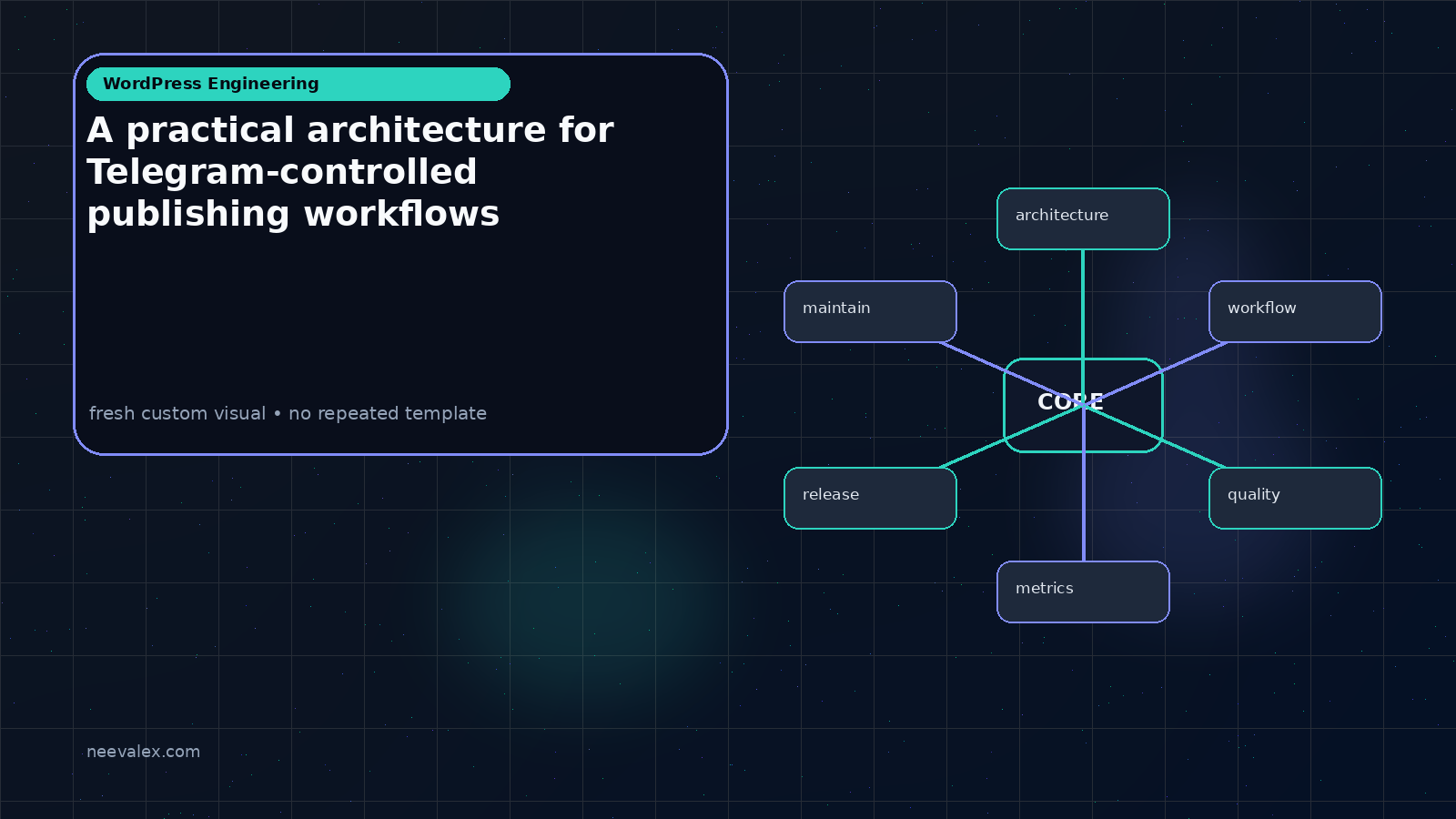Image resolution: width=1456 pixels, height=819 pixels.
Task: Select the workflow node
Action: [x=1295, y=311]
